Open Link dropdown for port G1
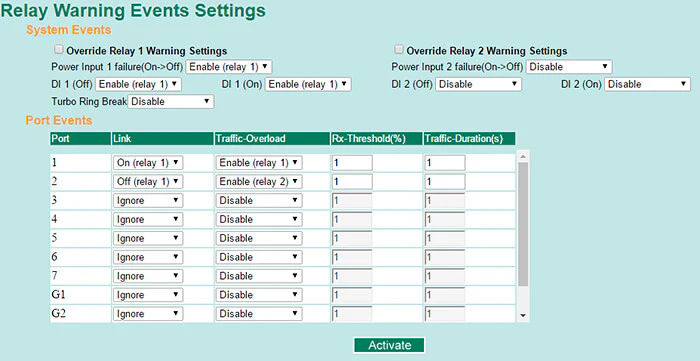The height and width of the screenshot is (361, 700). pyautogui.click(x=148, y=295)
